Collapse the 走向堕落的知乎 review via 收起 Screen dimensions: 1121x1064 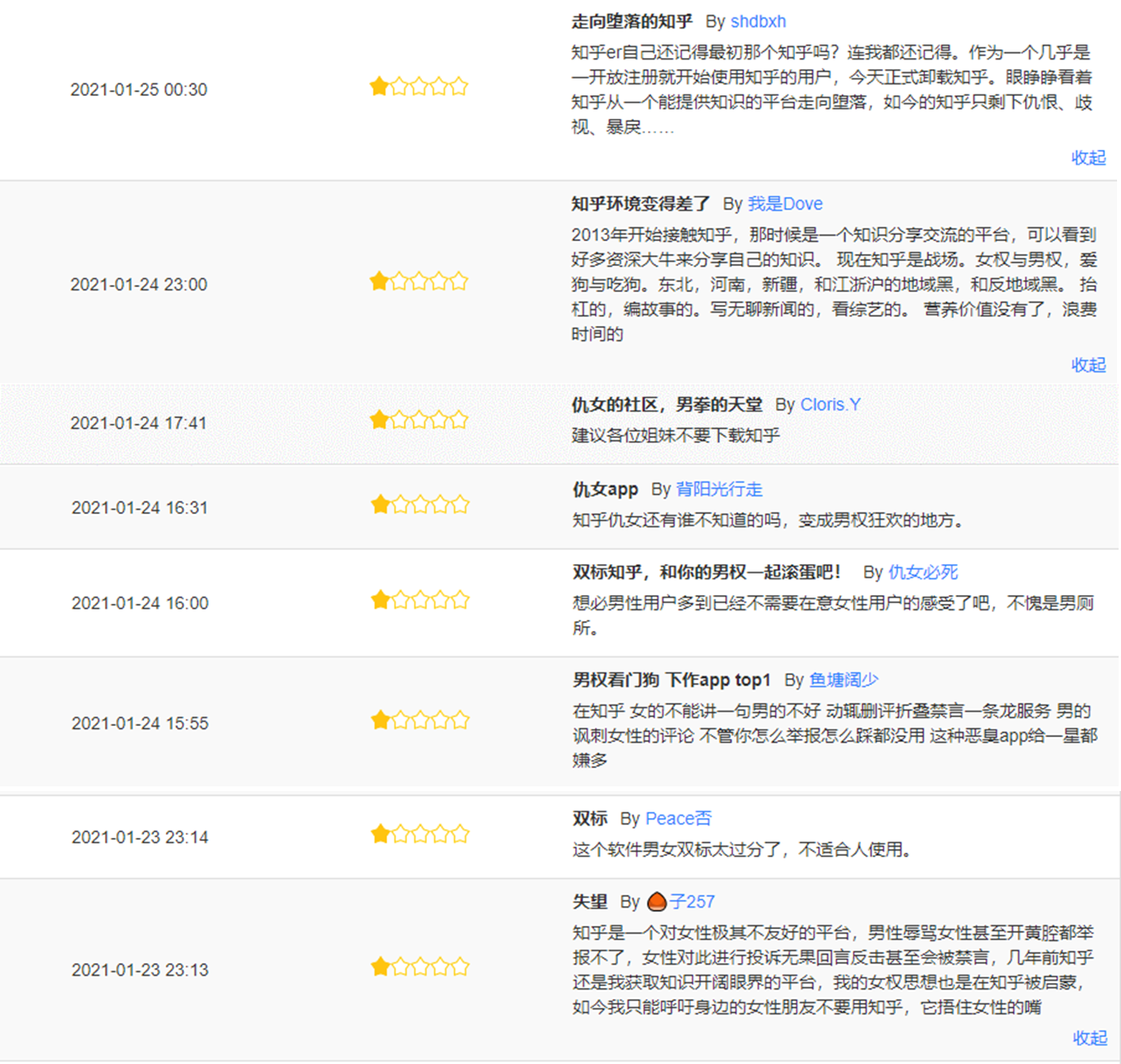point(1088,158)
